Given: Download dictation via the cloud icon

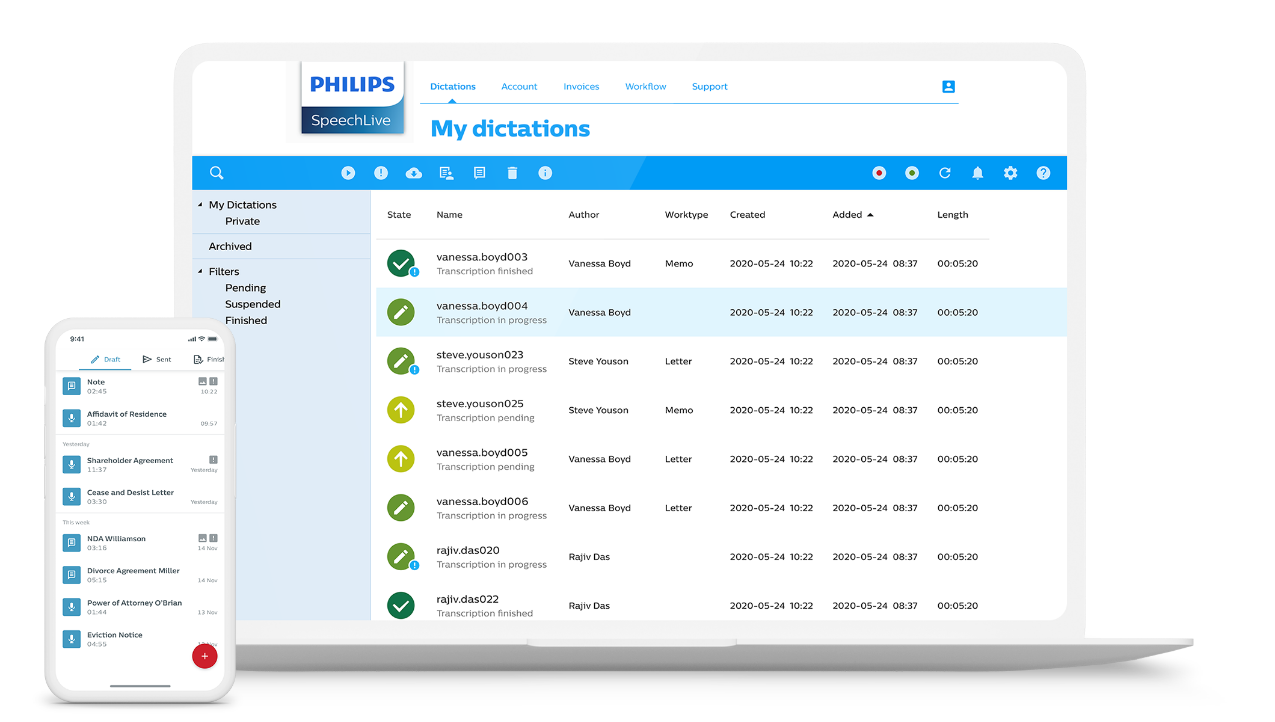Looking at the screenshot, I should tap(413, 172).
